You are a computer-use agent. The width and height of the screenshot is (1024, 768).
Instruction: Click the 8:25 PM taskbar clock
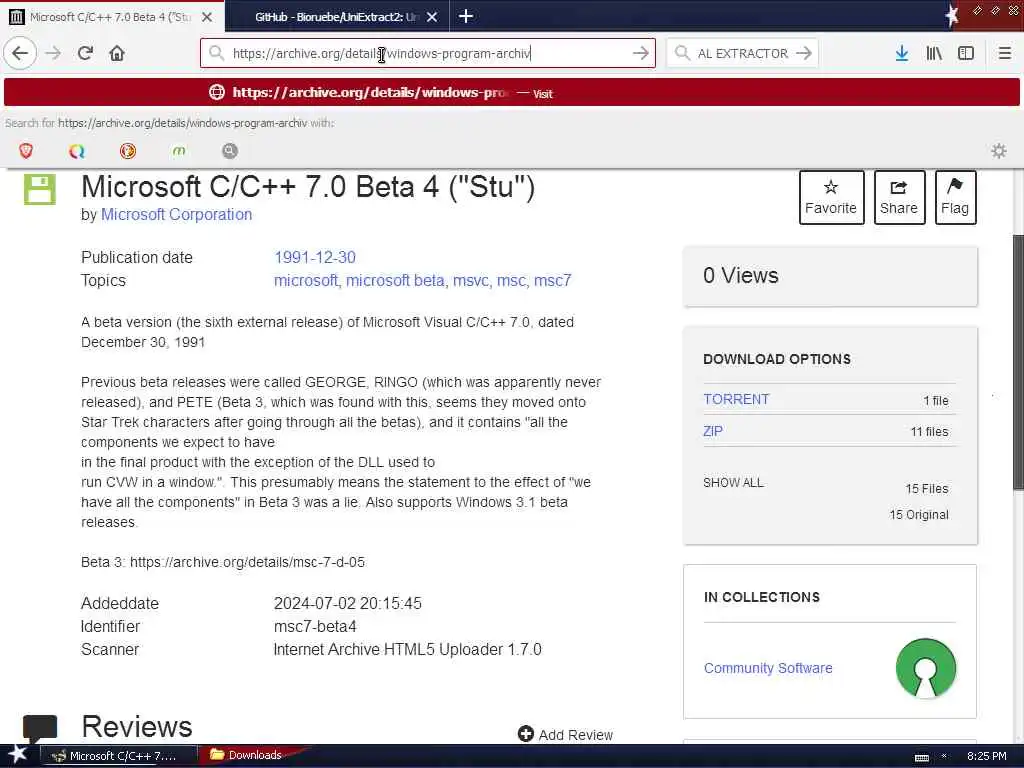click(986, 756)
